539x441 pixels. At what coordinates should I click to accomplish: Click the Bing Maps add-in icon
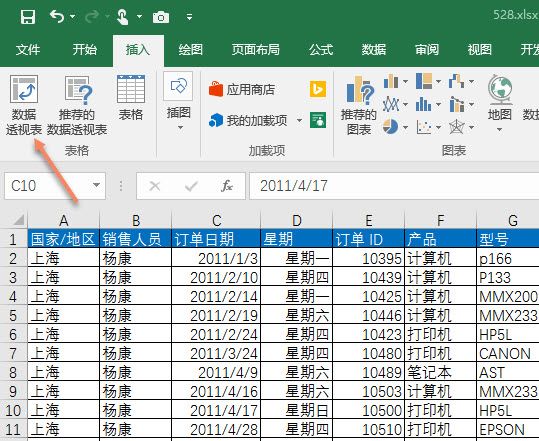pyautogui.click(x=318, y=89)
